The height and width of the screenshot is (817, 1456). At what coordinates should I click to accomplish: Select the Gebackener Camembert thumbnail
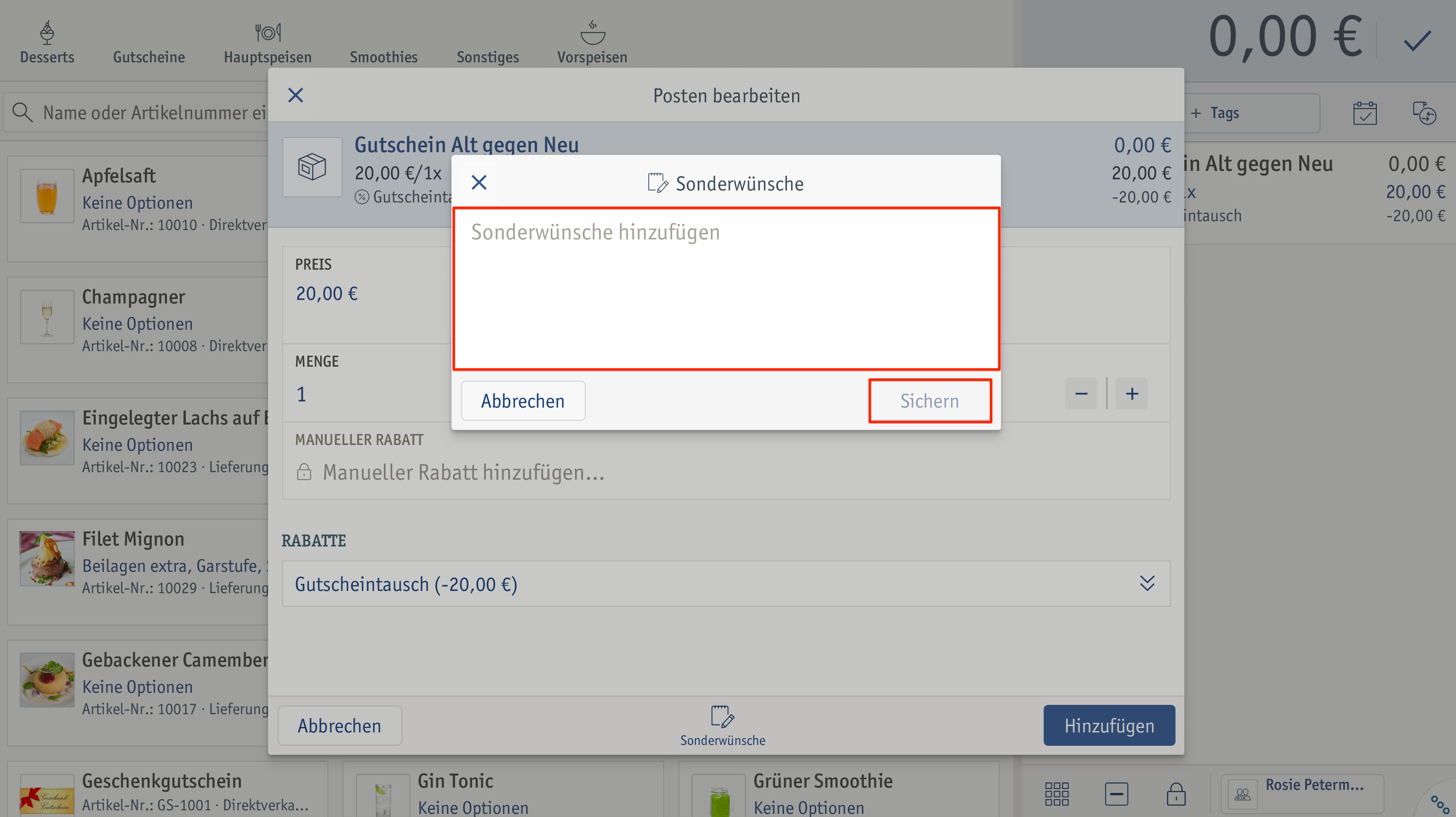click(x=47, y=679)
